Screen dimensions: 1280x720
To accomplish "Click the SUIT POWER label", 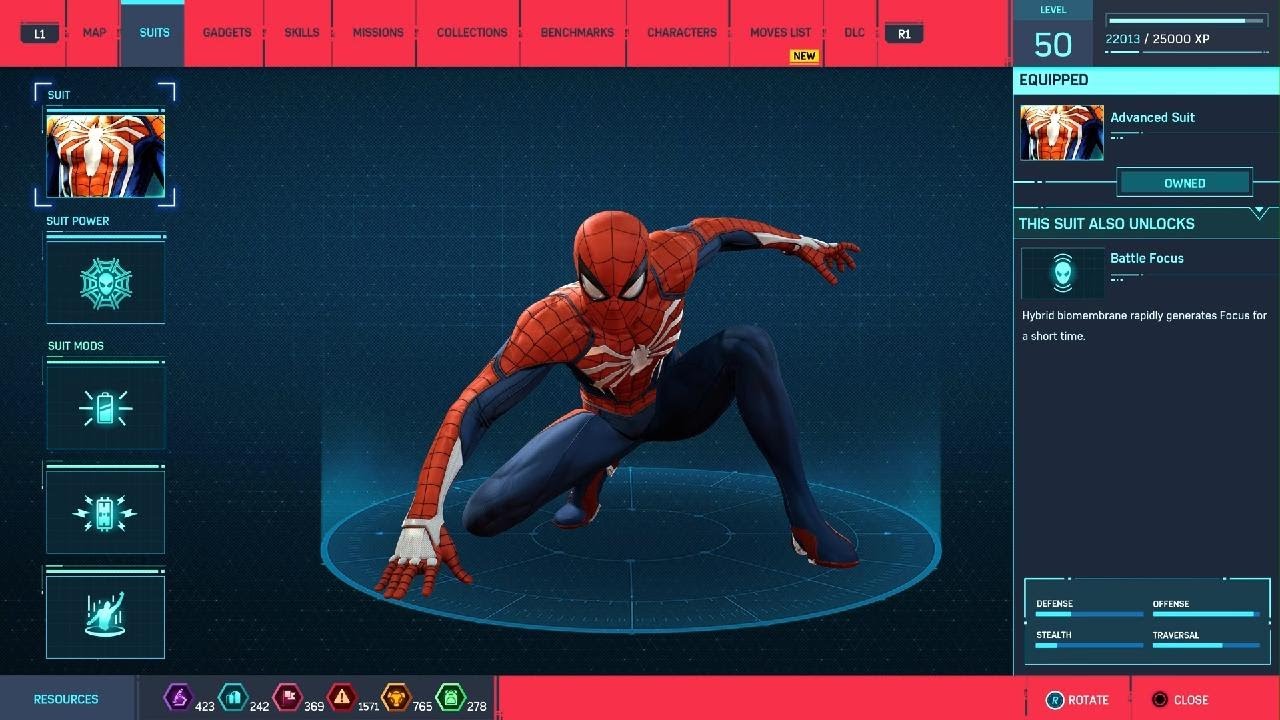I will 78,221.
